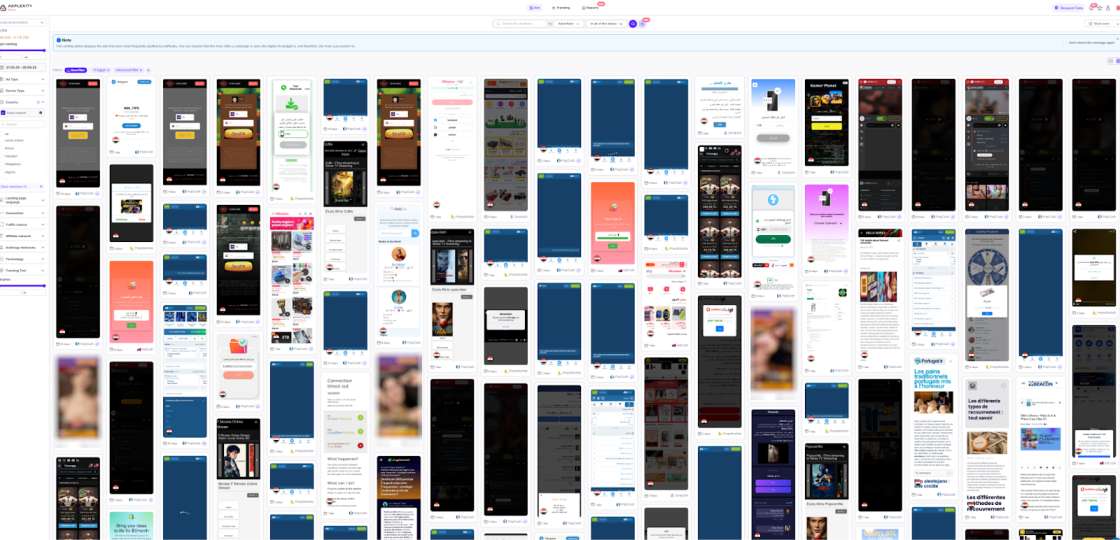Collapse the Country filter section
Viewport: 1120px width, 540px height.
[x=24, y=101]
